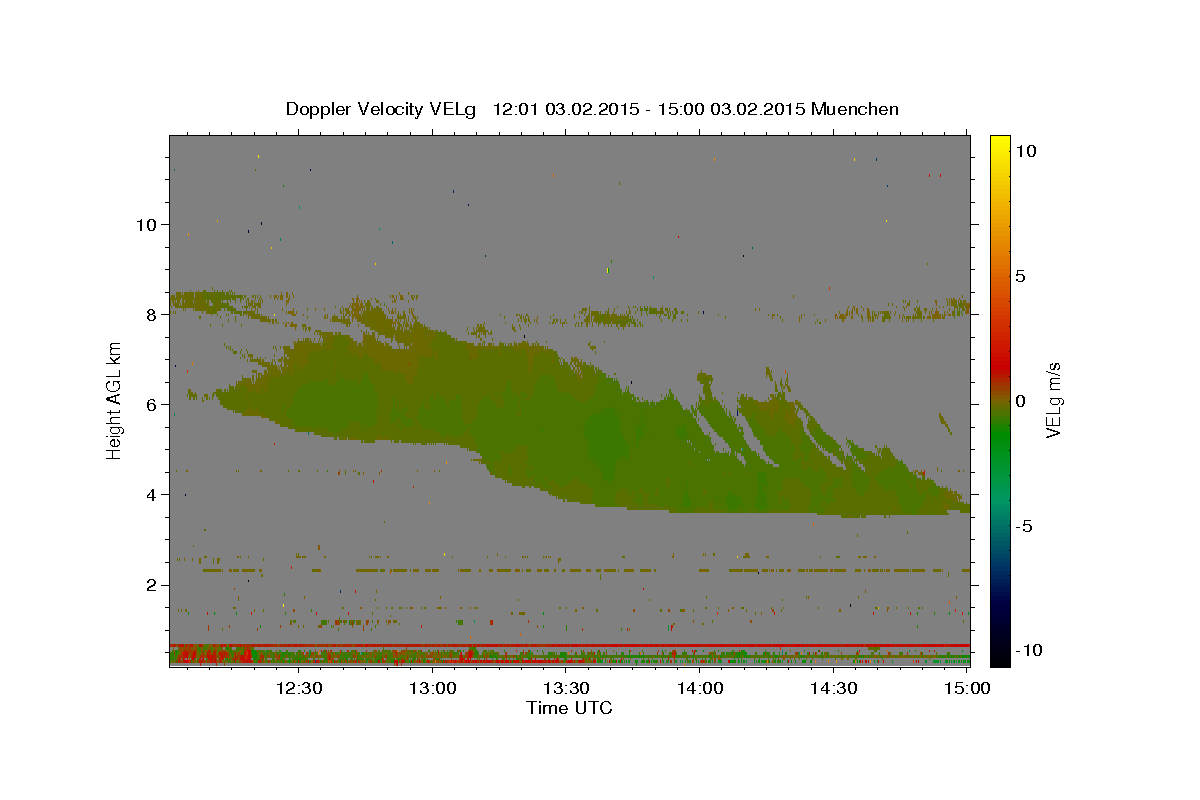Click the 12:30 time tick label
Screen dimensions: 1200x800
298,688
